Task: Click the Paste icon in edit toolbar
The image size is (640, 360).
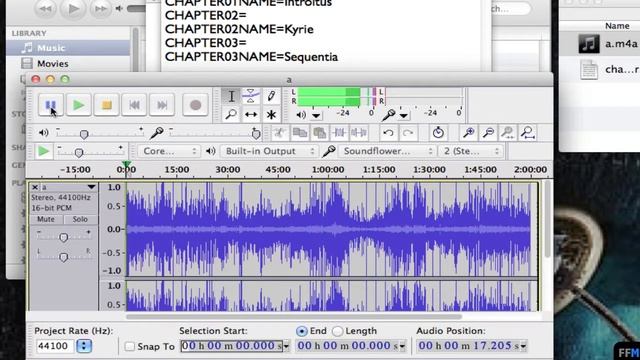Action: pos(319,133)
